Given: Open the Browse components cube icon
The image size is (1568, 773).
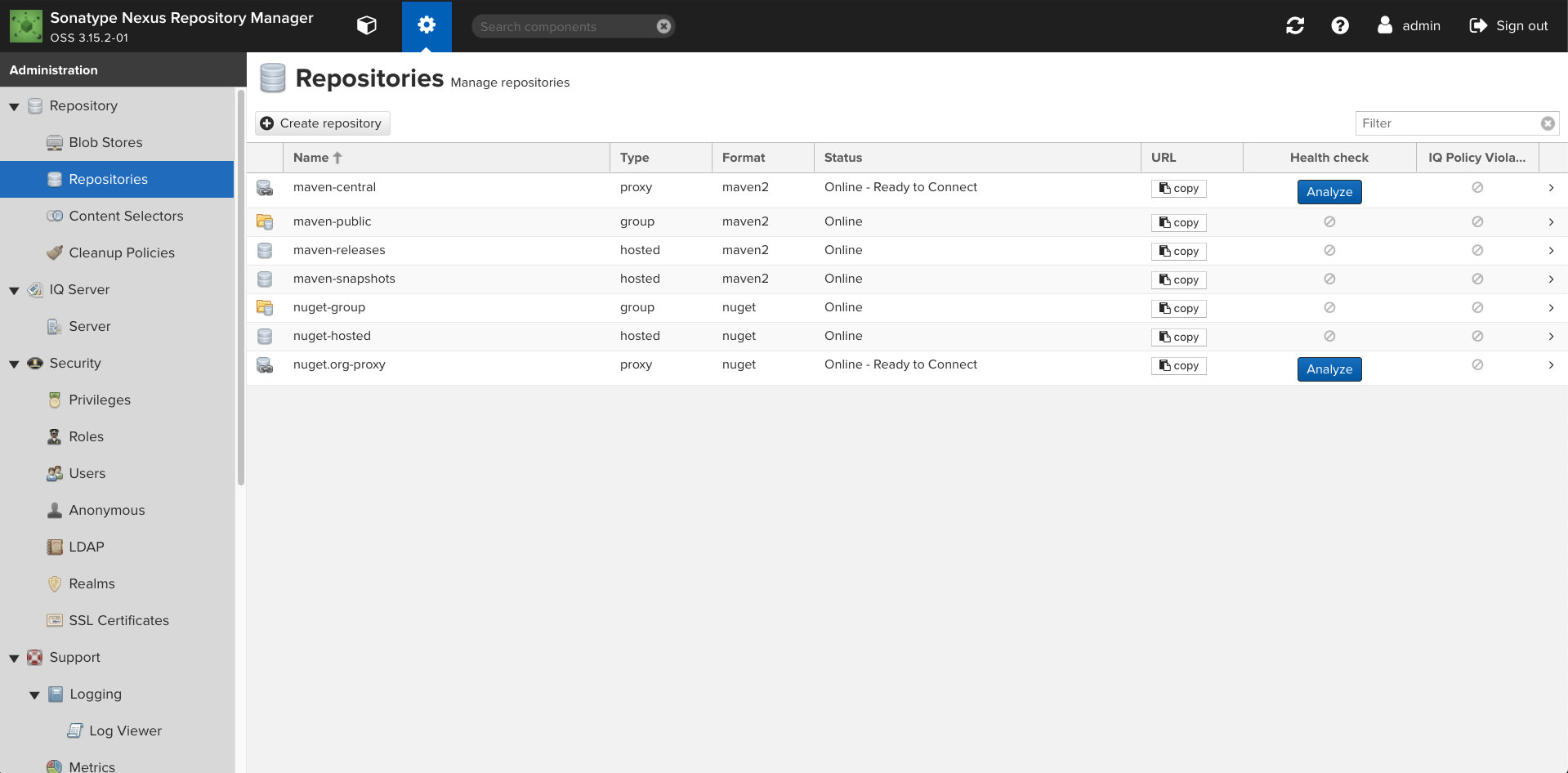Looking at the screenshot, I should point(367,26).
